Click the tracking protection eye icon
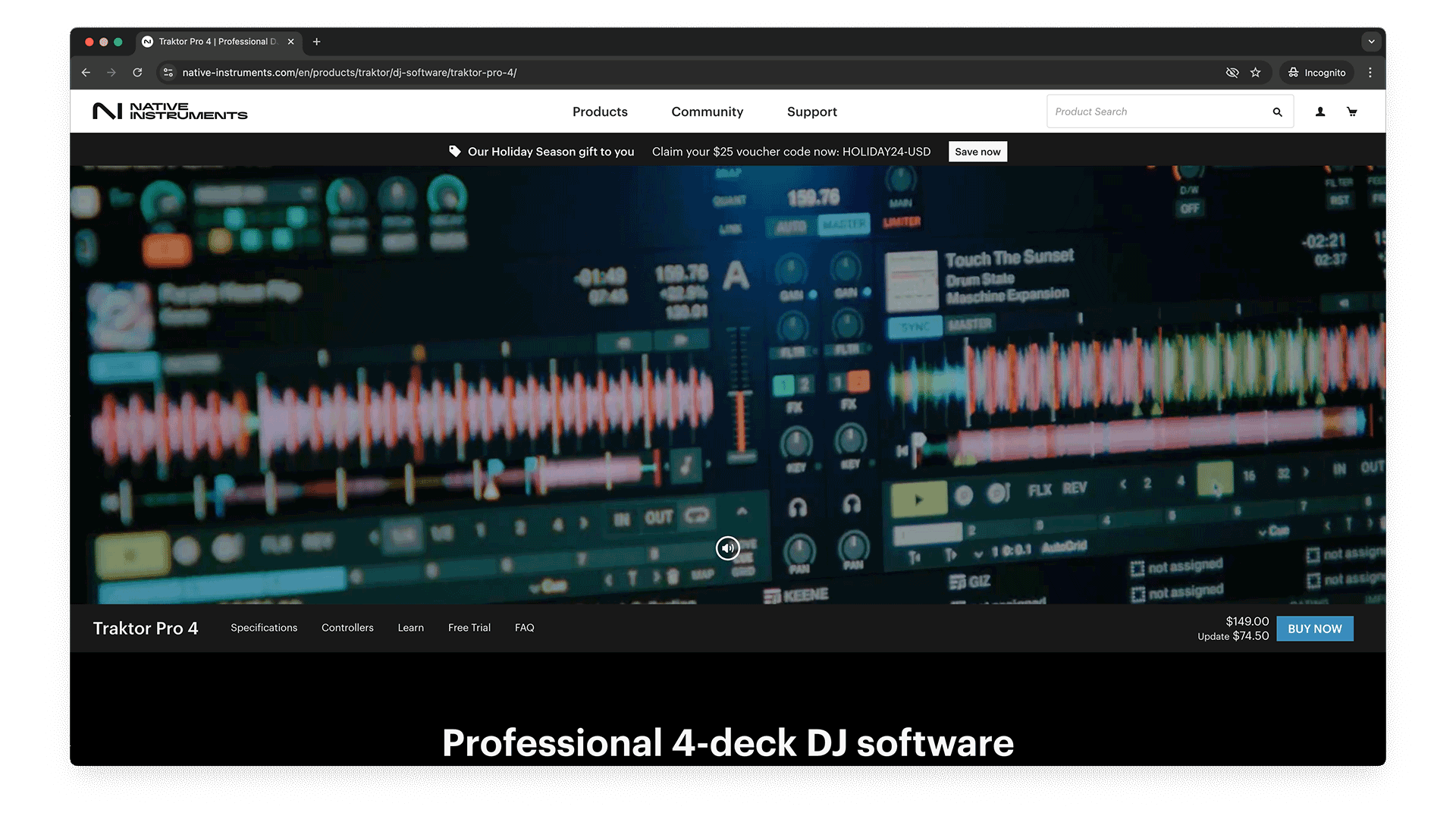This screenshot has height=819, width=1456. [x=1232, y=73]
